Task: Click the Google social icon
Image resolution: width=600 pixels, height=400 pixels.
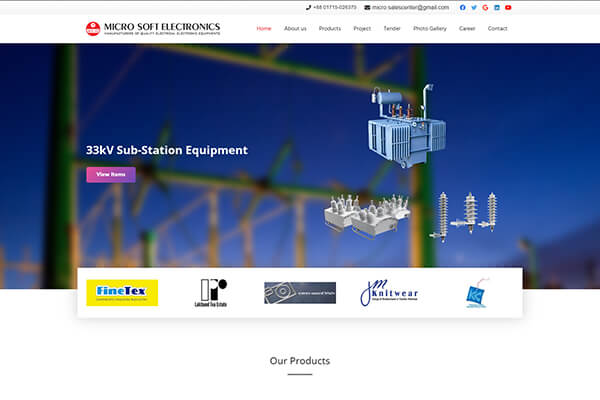Action: (x=485, y=7)
